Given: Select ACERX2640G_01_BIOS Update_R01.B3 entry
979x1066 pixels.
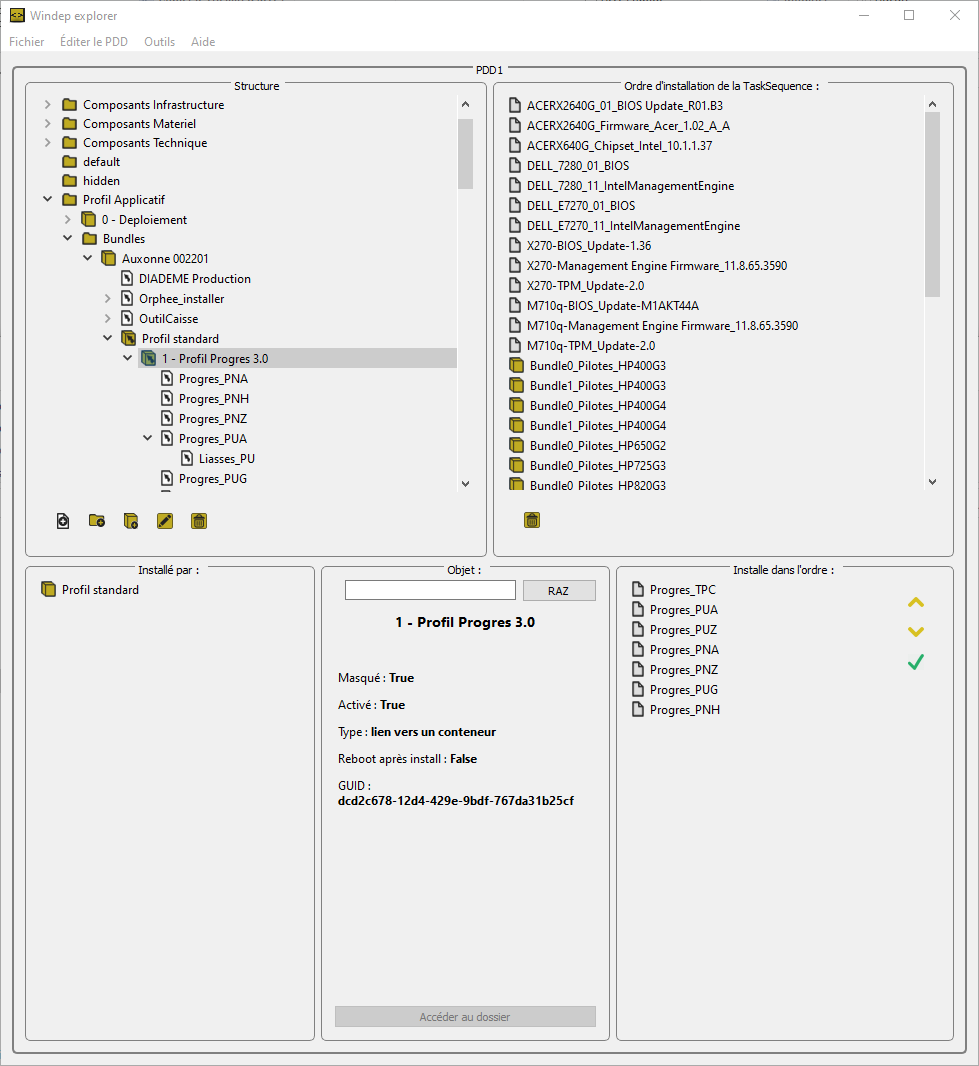Looking at the screenshot, I should (x=624, y=105).
